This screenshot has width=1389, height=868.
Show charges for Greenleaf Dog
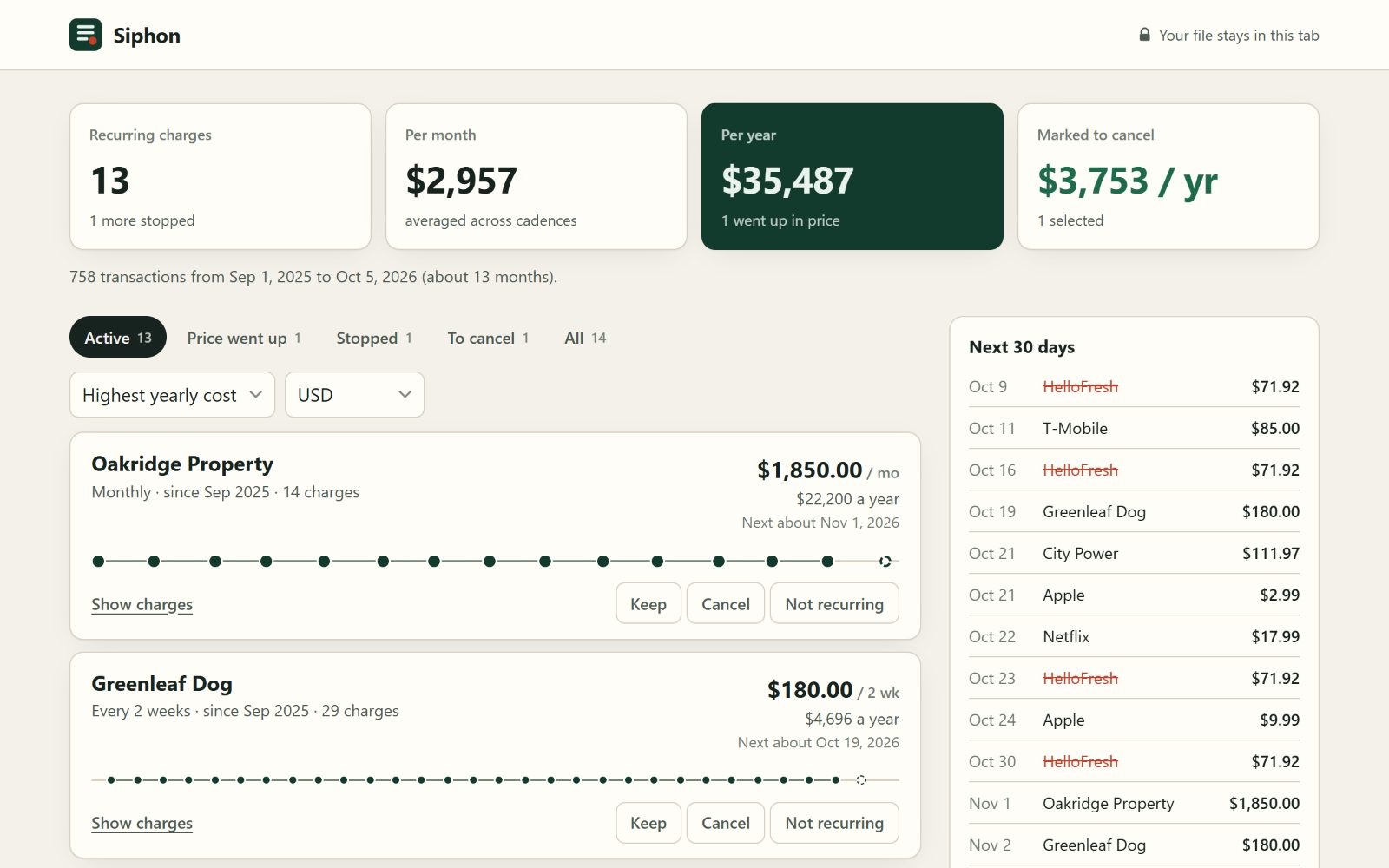coord(142,823)
